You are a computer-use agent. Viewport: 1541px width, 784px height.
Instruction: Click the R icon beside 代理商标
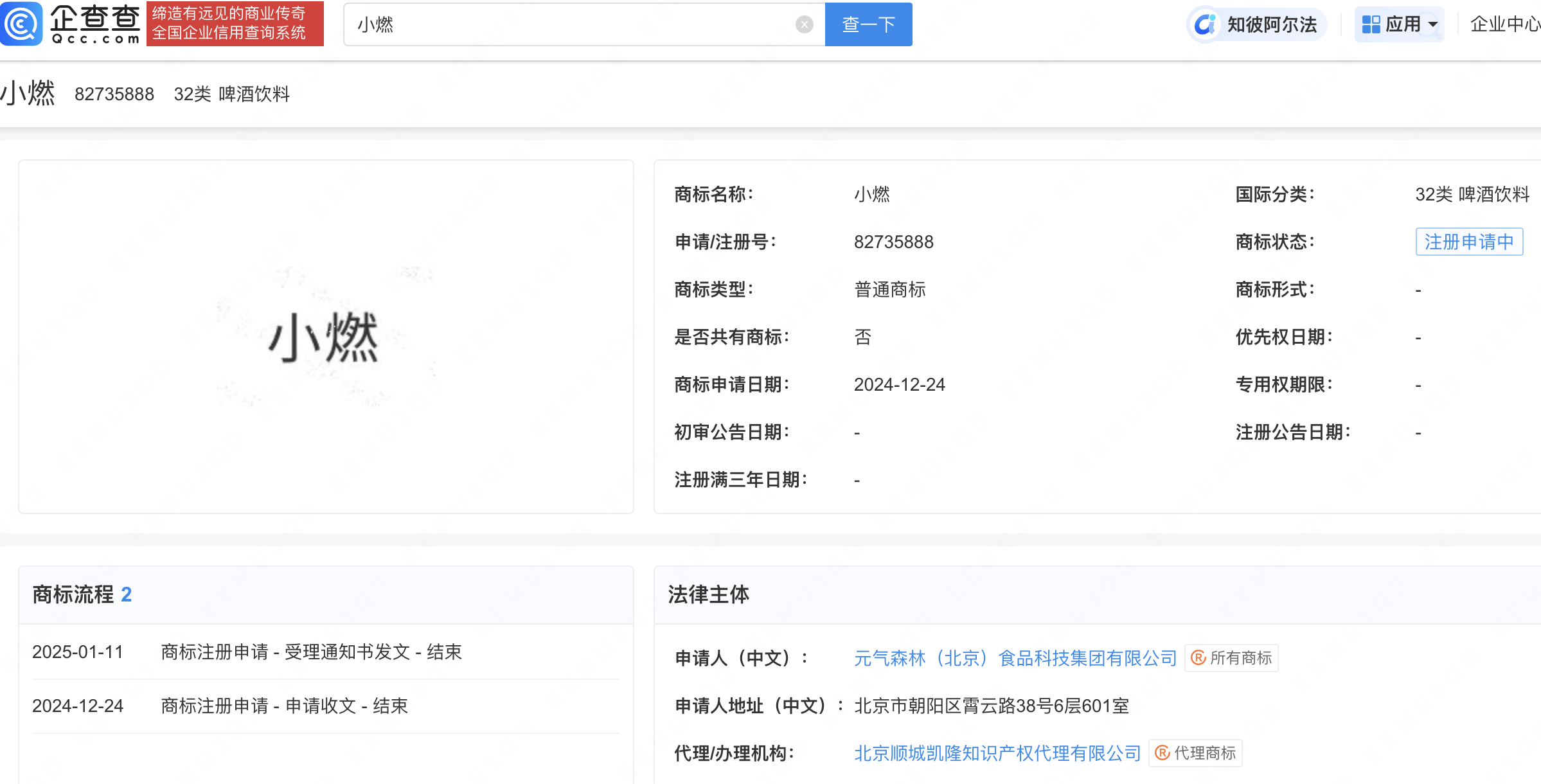point(1162,753)
